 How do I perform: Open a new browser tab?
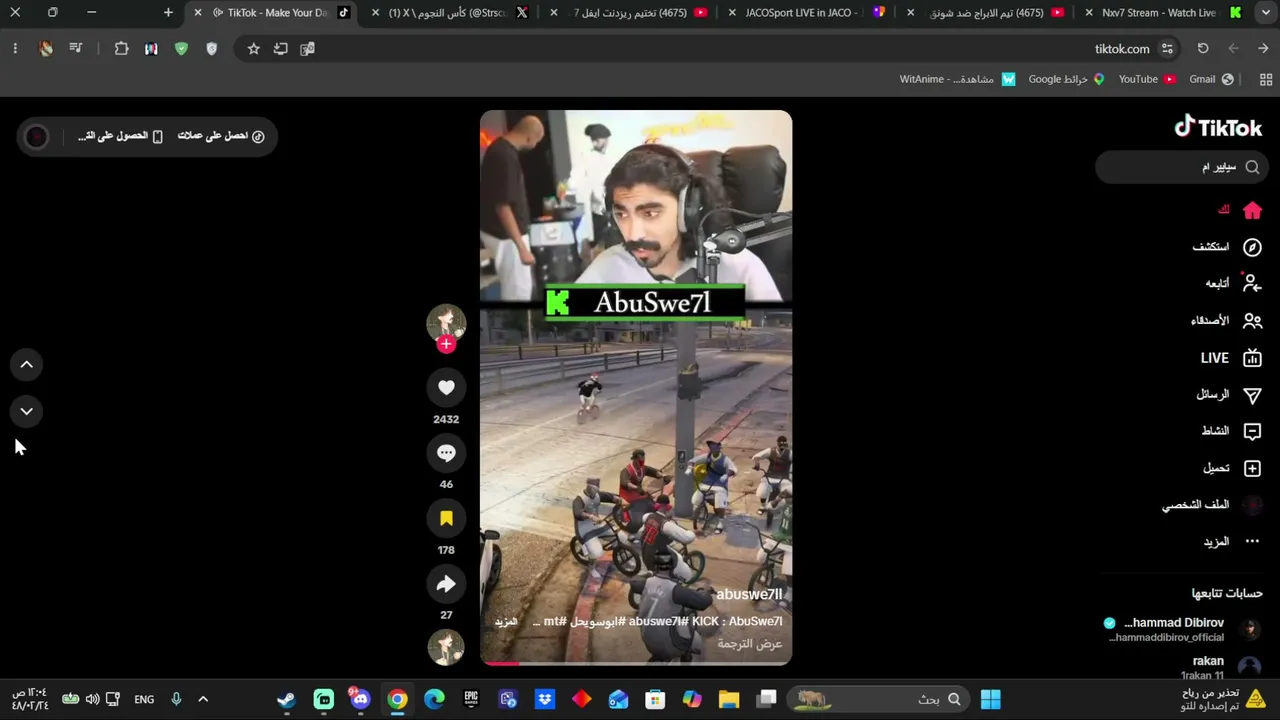[x=168, y=13]
